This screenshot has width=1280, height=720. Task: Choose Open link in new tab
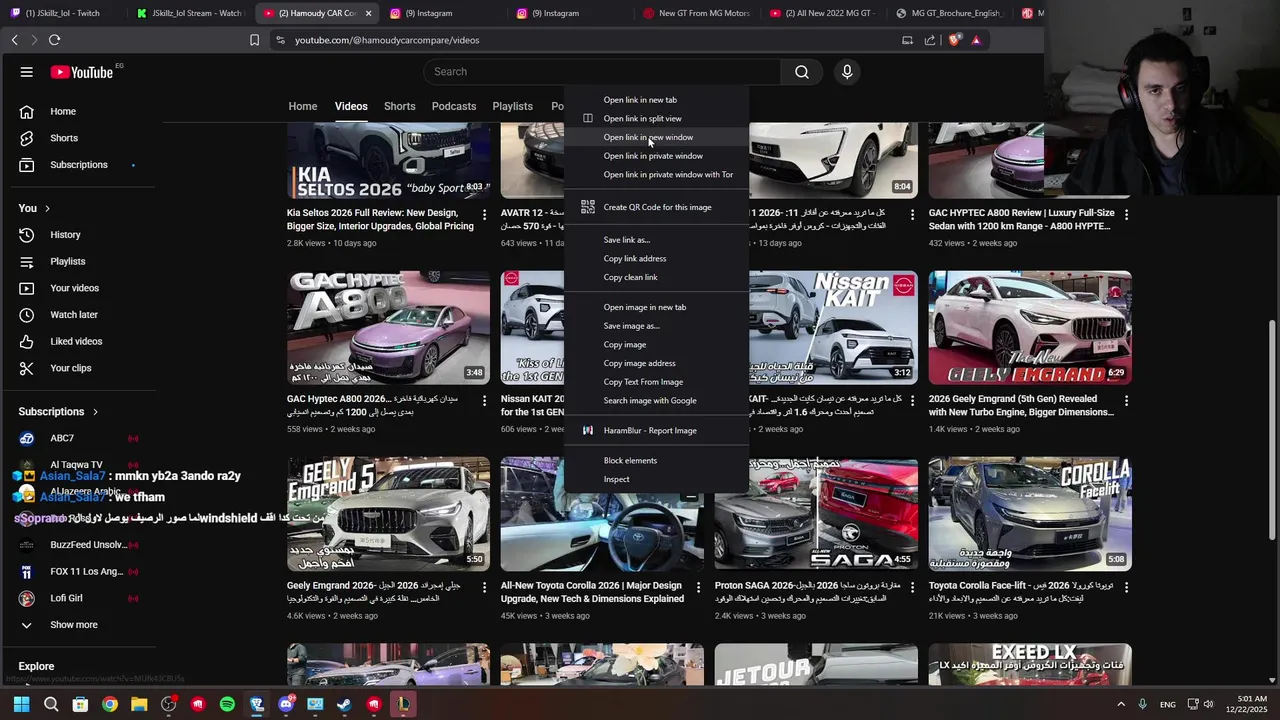(x=656, y=100)
